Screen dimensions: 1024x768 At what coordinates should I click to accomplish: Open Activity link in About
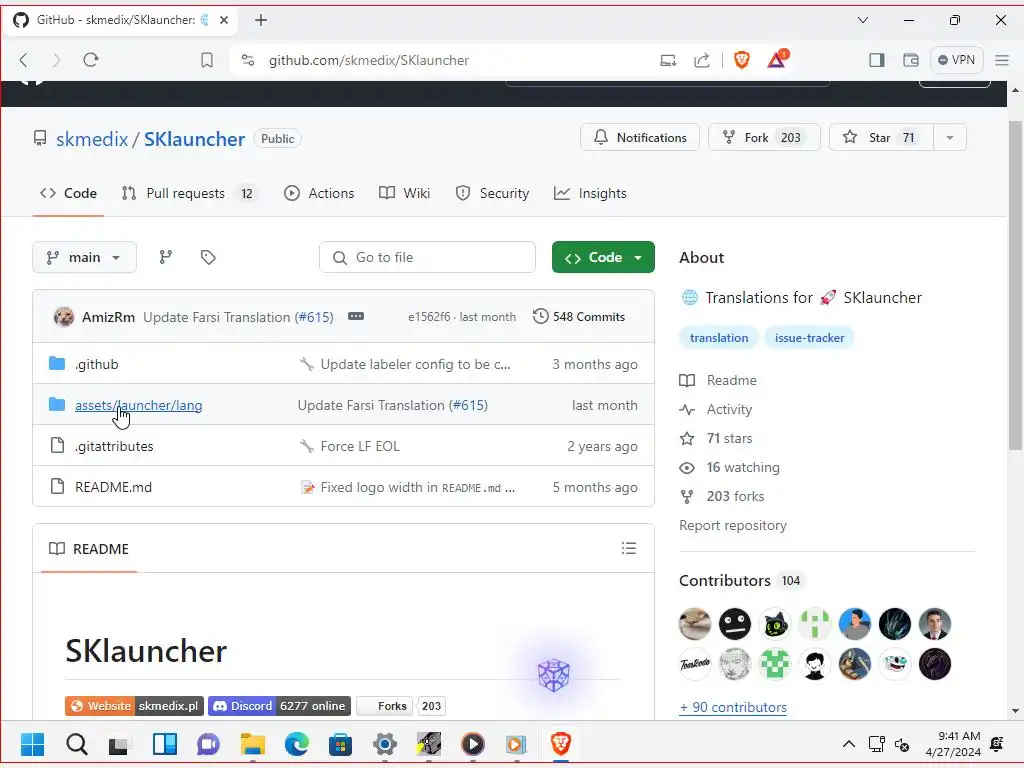(x=716, y=409)
